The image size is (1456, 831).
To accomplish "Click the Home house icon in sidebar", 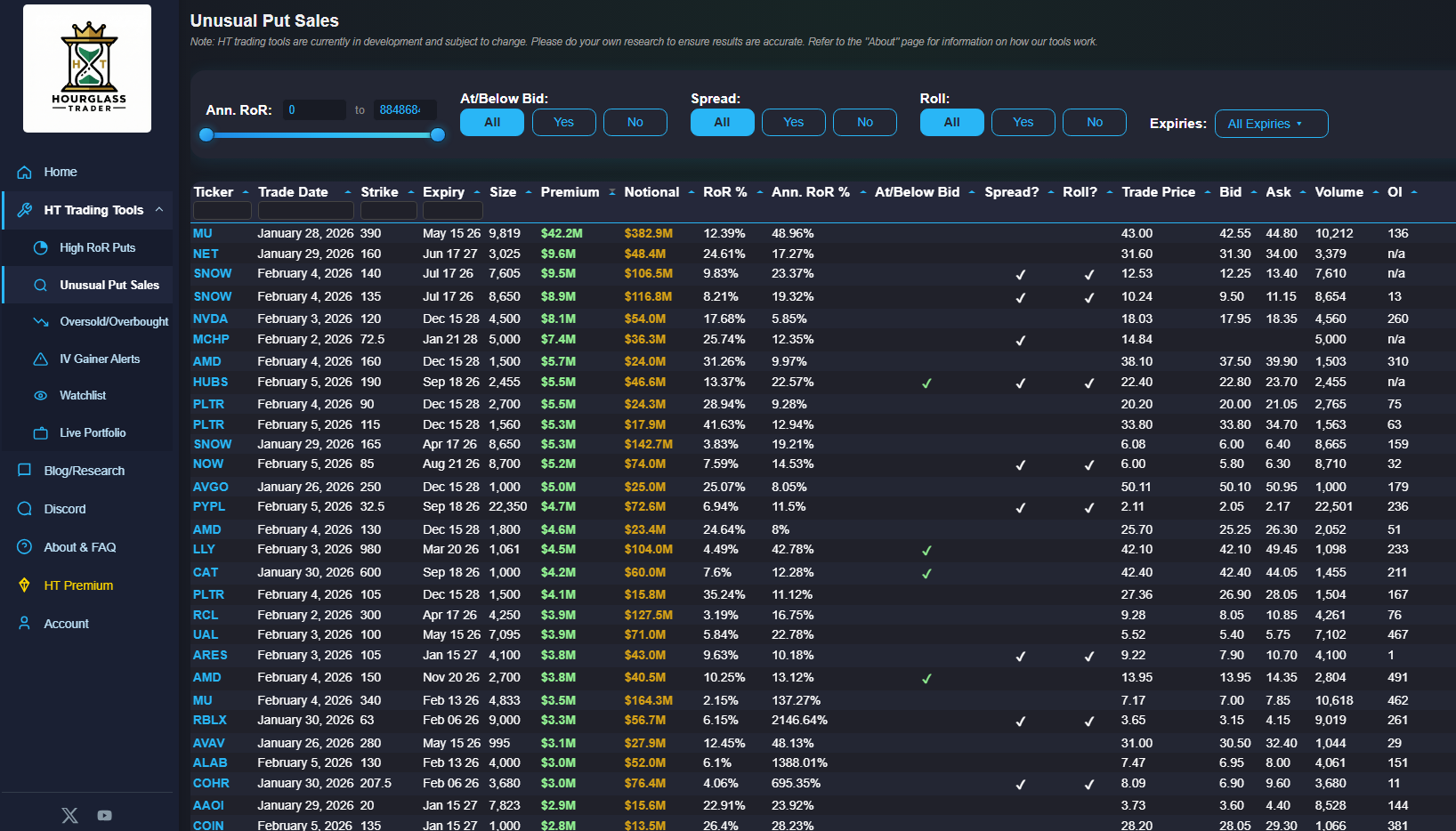I will point(25,172).
